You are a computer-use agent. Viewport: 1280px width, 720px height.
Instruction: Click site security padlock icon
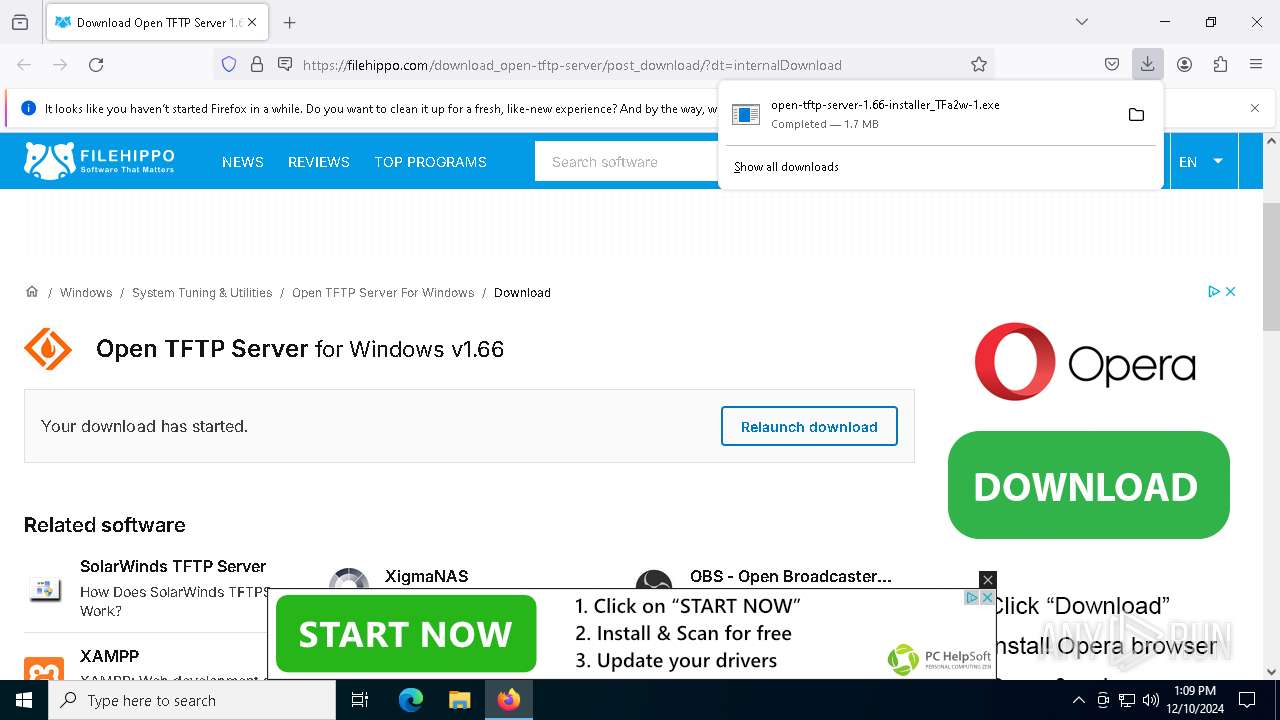click(257, 65)
